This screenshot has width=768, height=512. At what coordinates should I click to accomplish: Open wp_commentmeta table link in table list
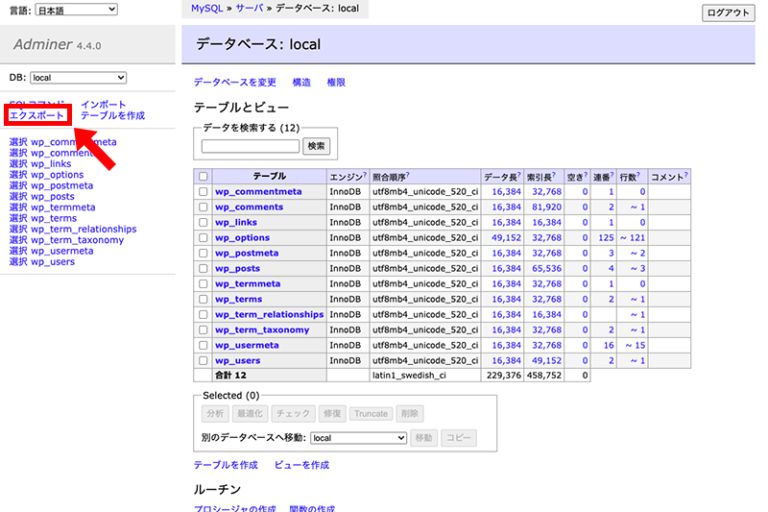259,192
